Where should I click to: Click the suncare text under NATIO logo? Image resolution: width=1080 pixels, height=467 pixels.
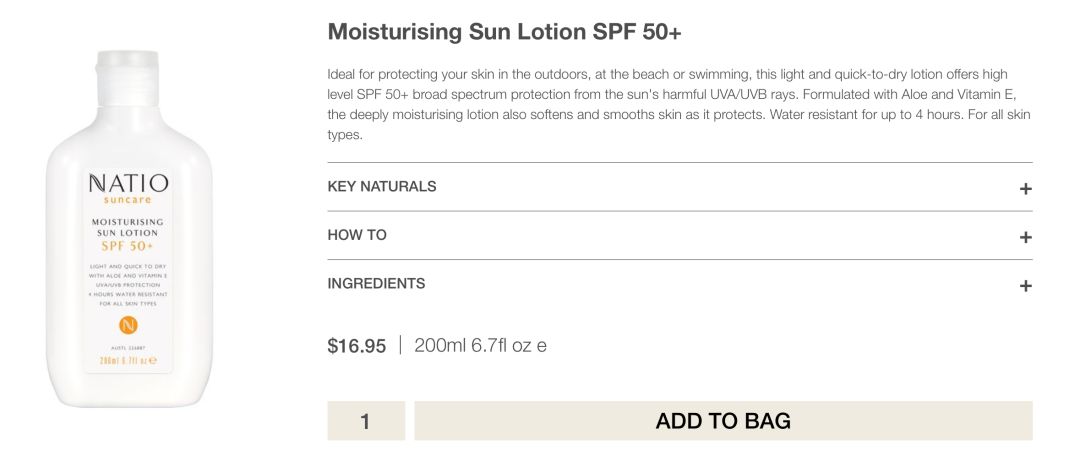click(127, 200)
